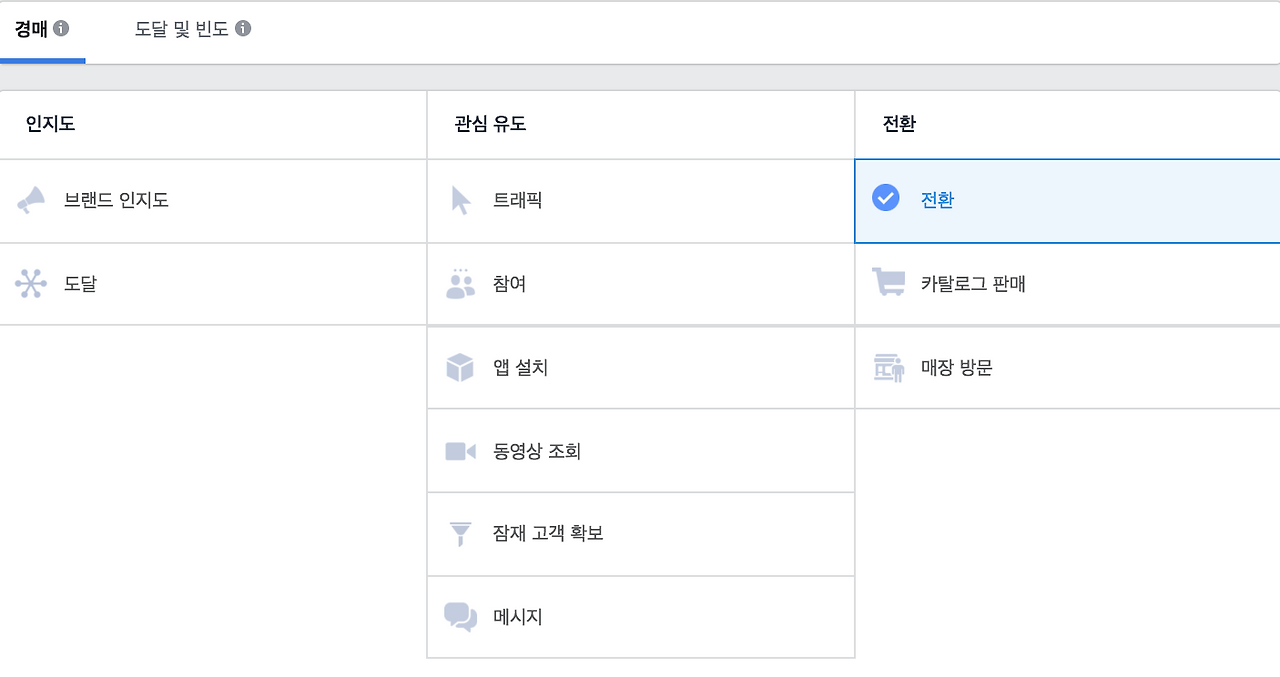1280x677 pixels.
Task: Switch to the 도달 및 빈도 tab
Action: tap(185, 29)
